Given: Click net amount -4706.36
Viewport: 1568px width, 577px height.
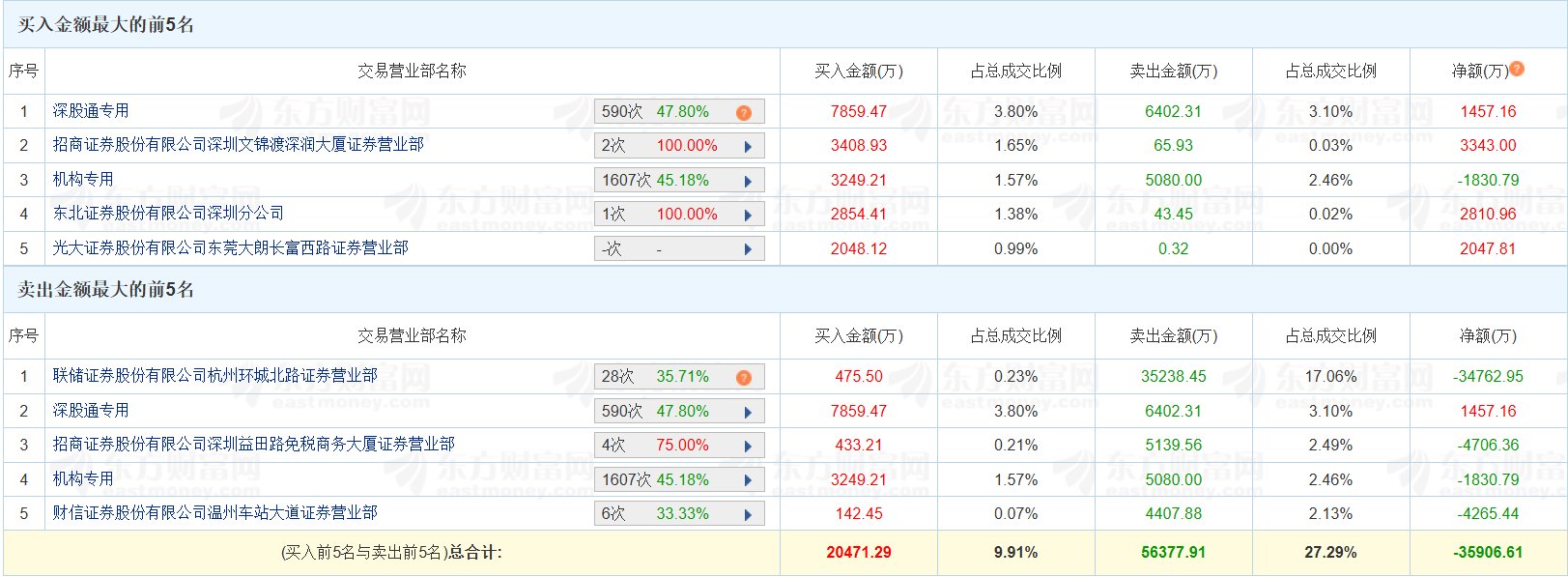Looking at the screenshot, I should 1488,446.
